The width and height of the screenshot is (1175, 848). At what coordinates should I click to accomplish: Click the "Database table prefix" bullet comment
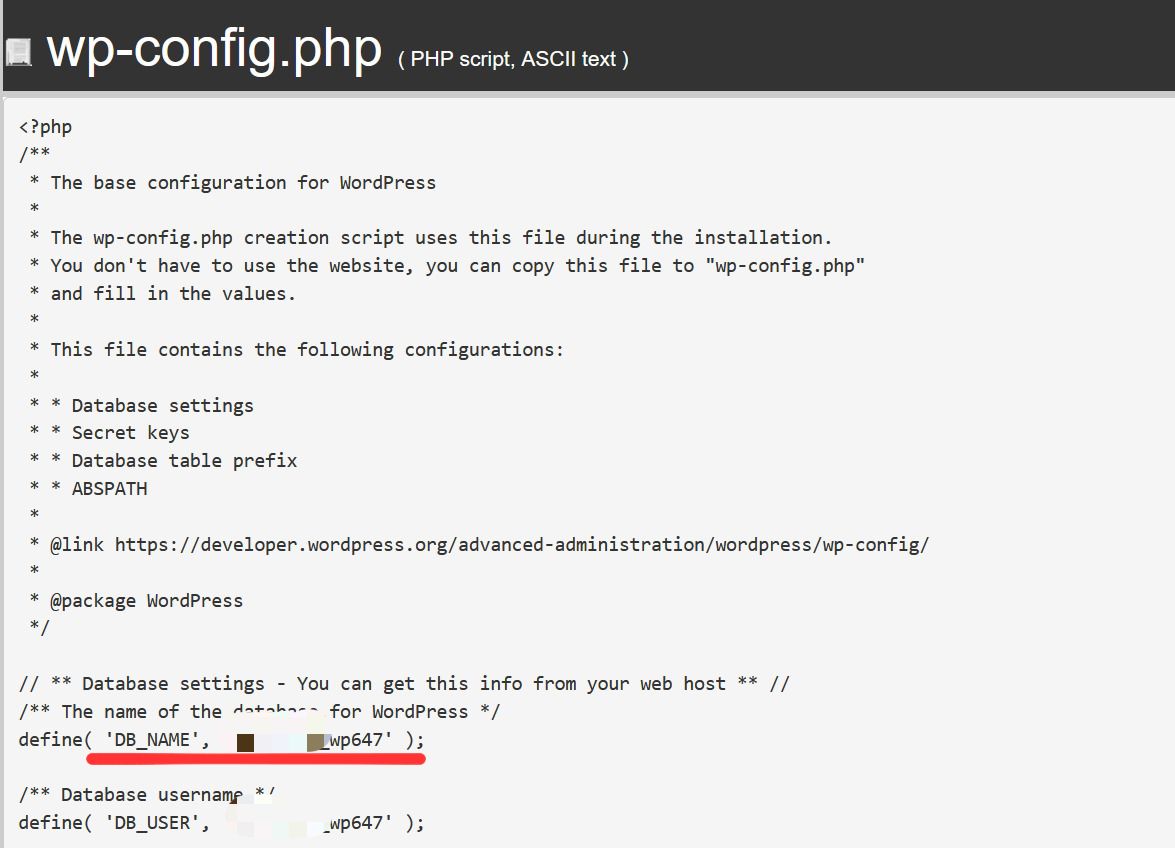[184, 461]
